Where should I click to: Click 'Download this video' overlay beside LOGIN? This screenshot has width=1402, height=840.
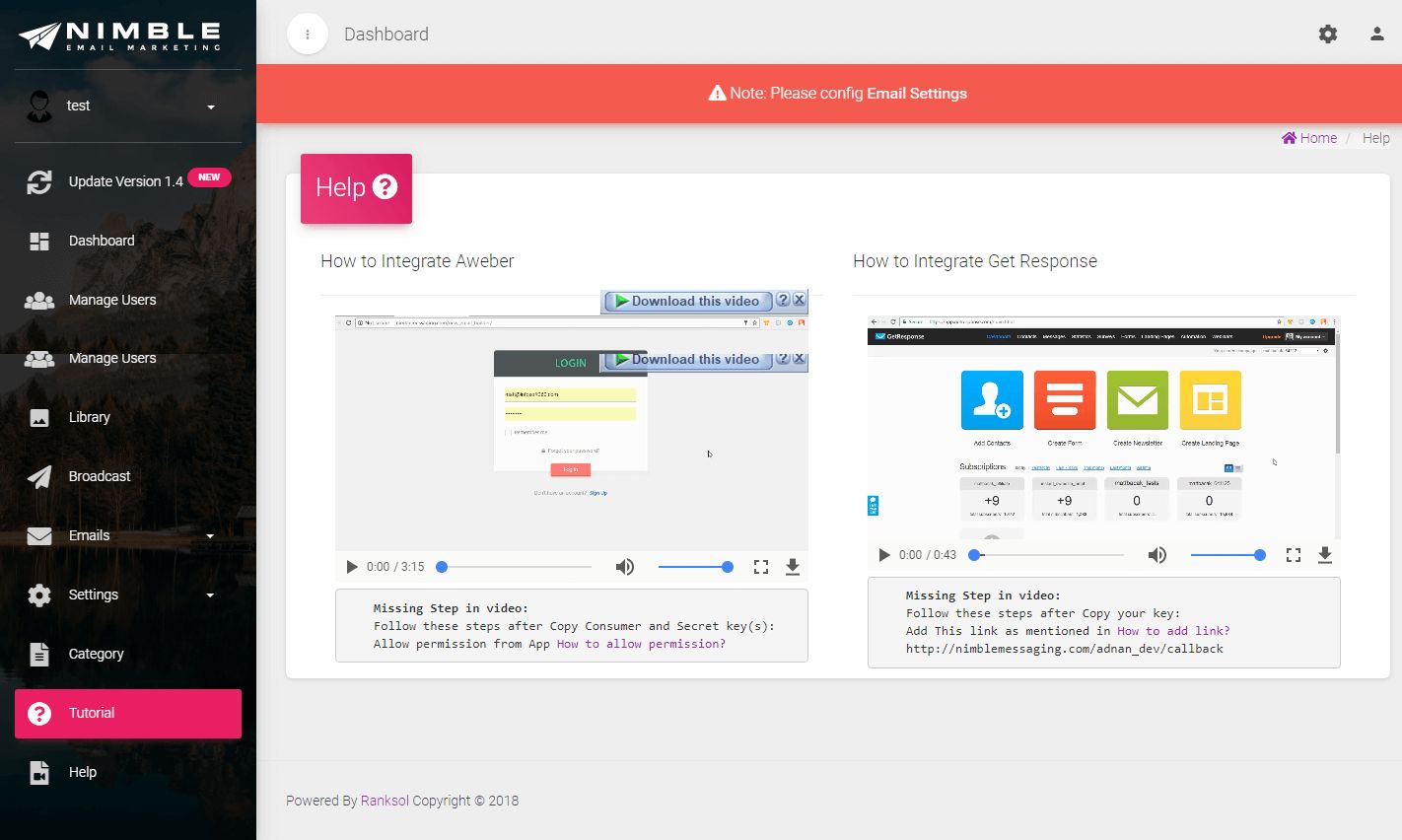(687, 360)
